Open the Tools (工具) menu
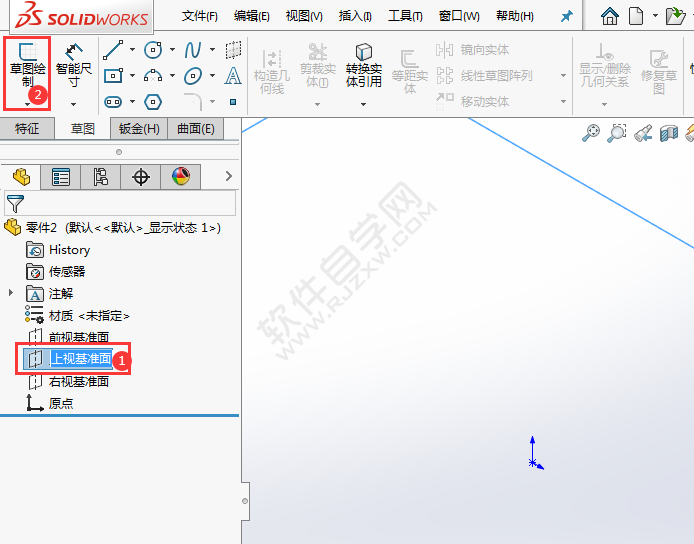Viewport: 694px width, 544px height. (x=405, y=16)
